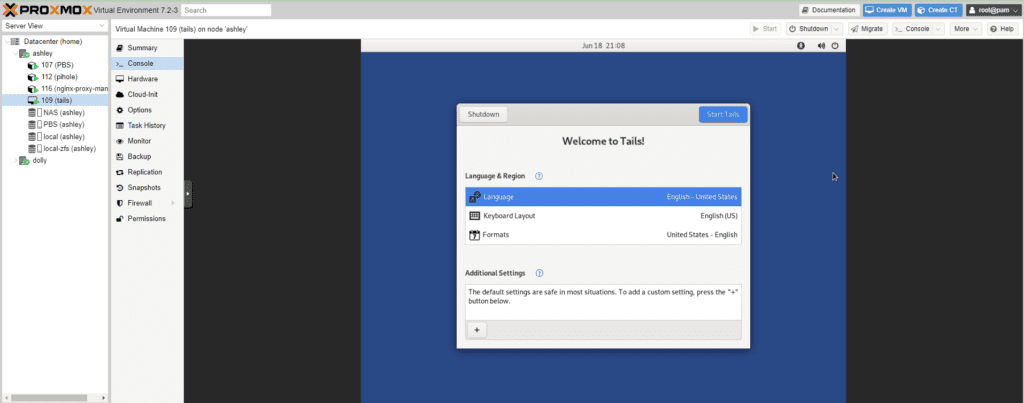This screenshot has height=403, width=1024.
Task: Switch to the Console tab
Action: (x=147, y=63)
